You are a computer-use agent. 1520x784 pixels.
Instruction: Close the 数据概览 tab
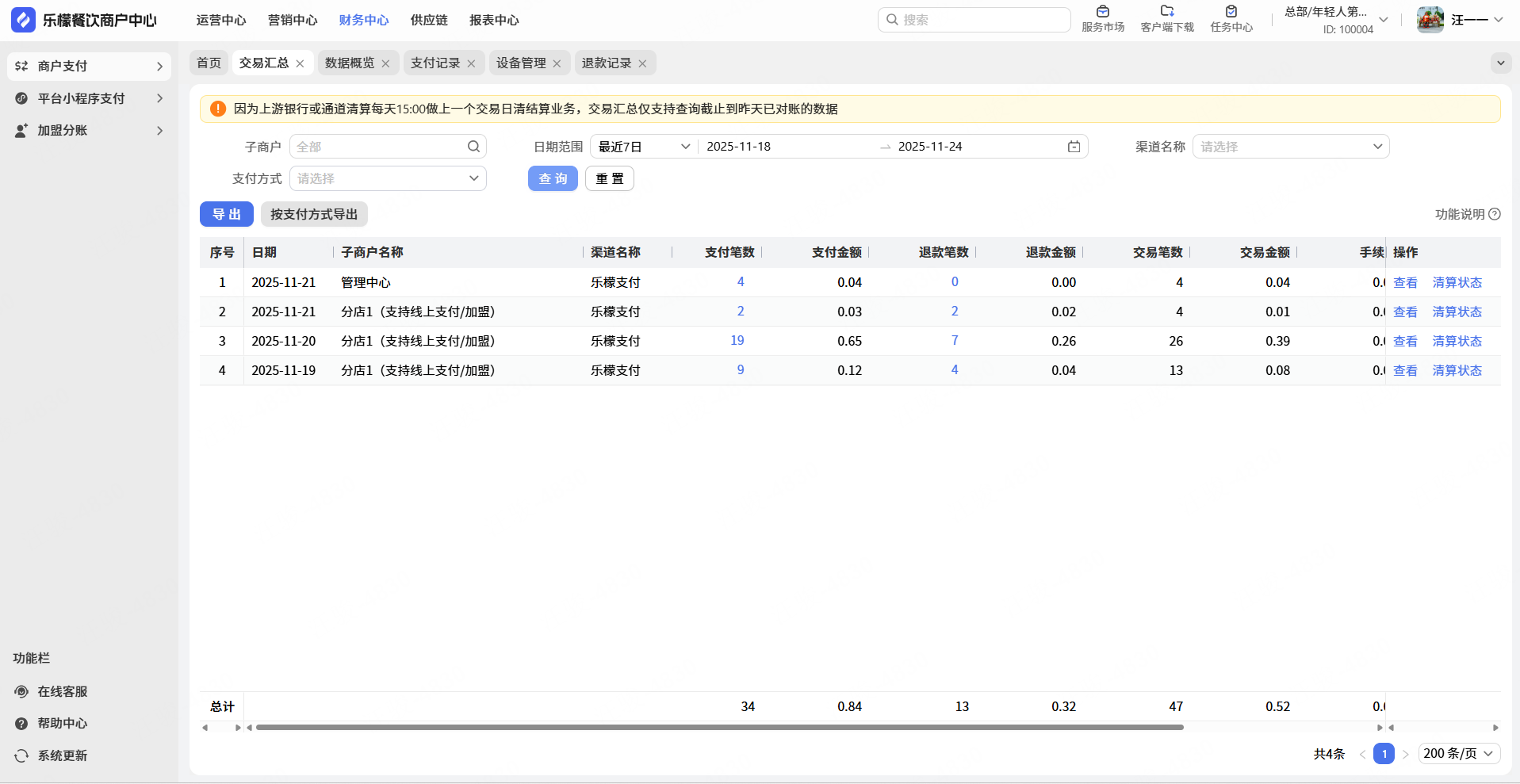click(385, 63)
